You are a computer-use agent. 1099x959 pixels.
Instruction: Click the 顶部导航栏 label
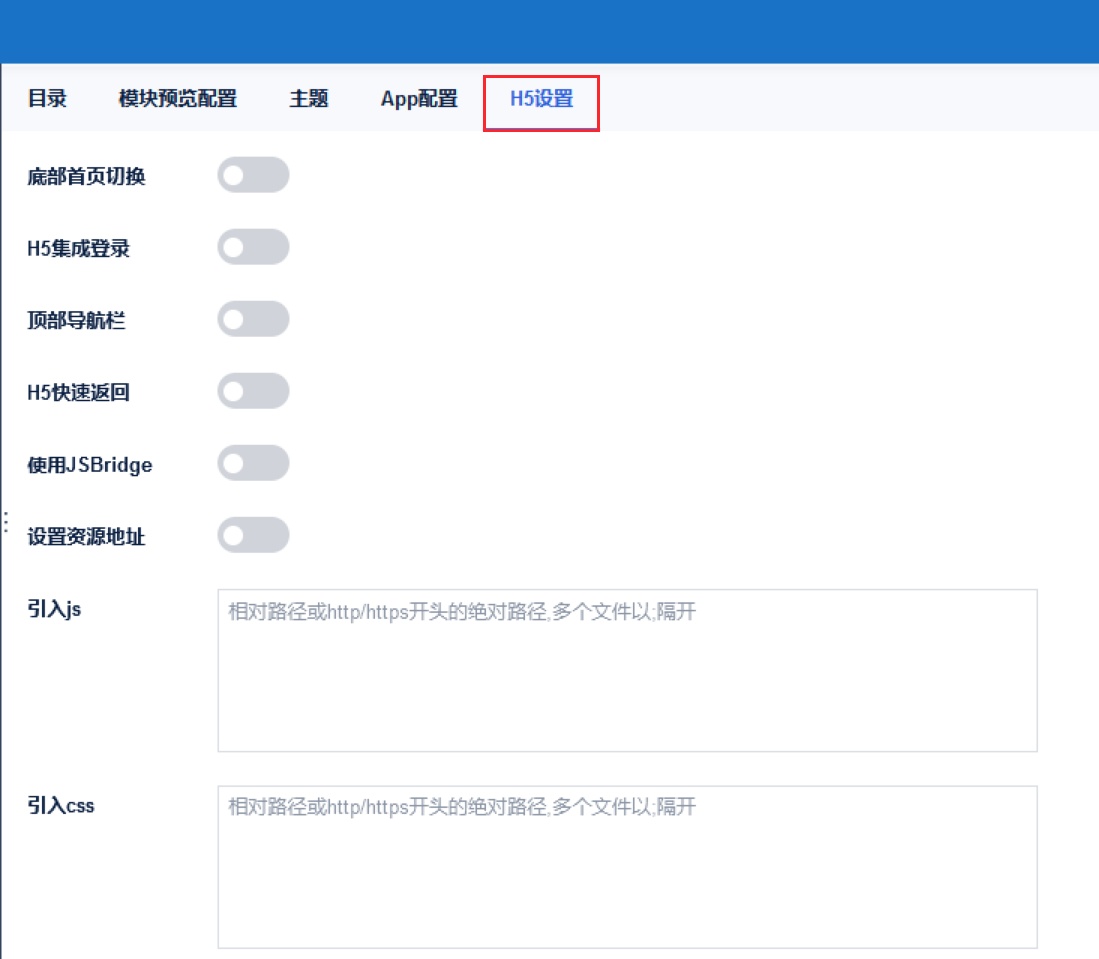coord(76,320)
